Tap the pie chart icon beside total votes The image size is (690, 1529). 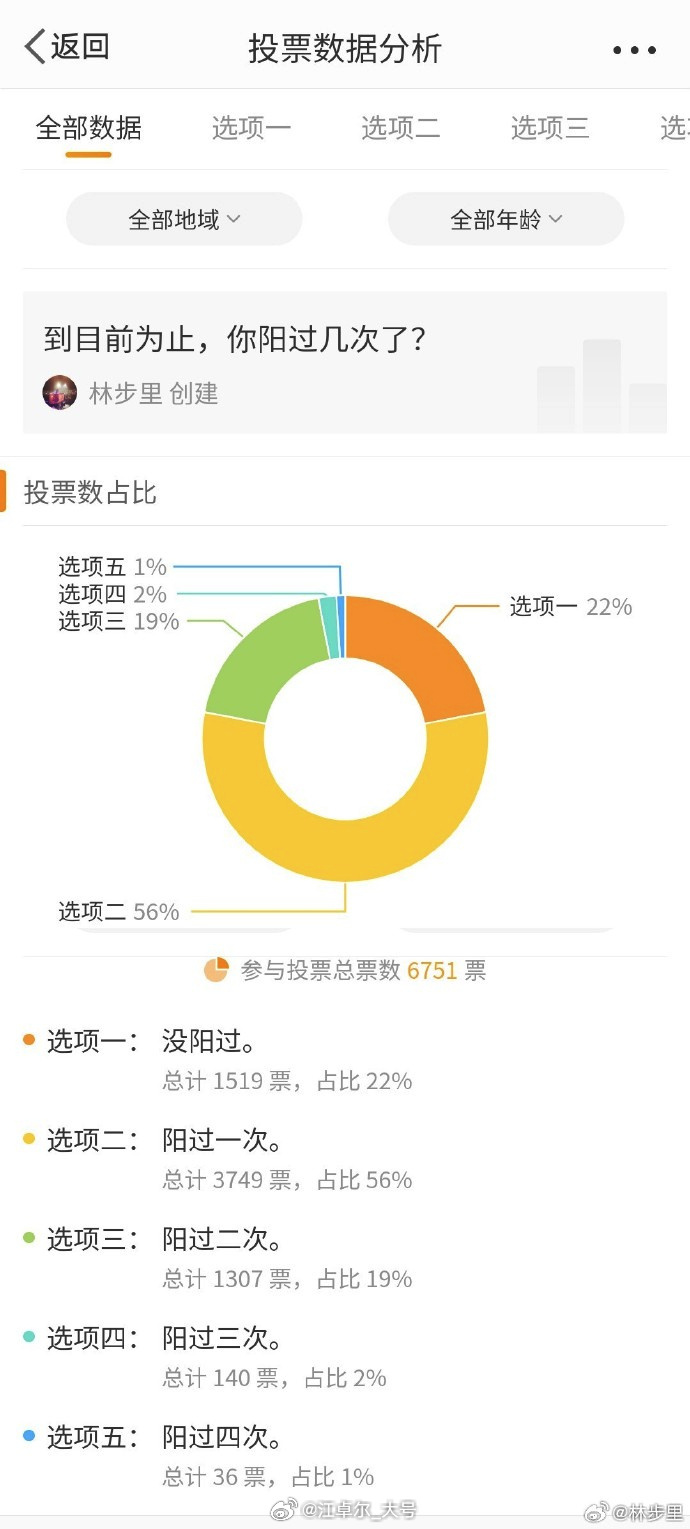click(216, 970)
